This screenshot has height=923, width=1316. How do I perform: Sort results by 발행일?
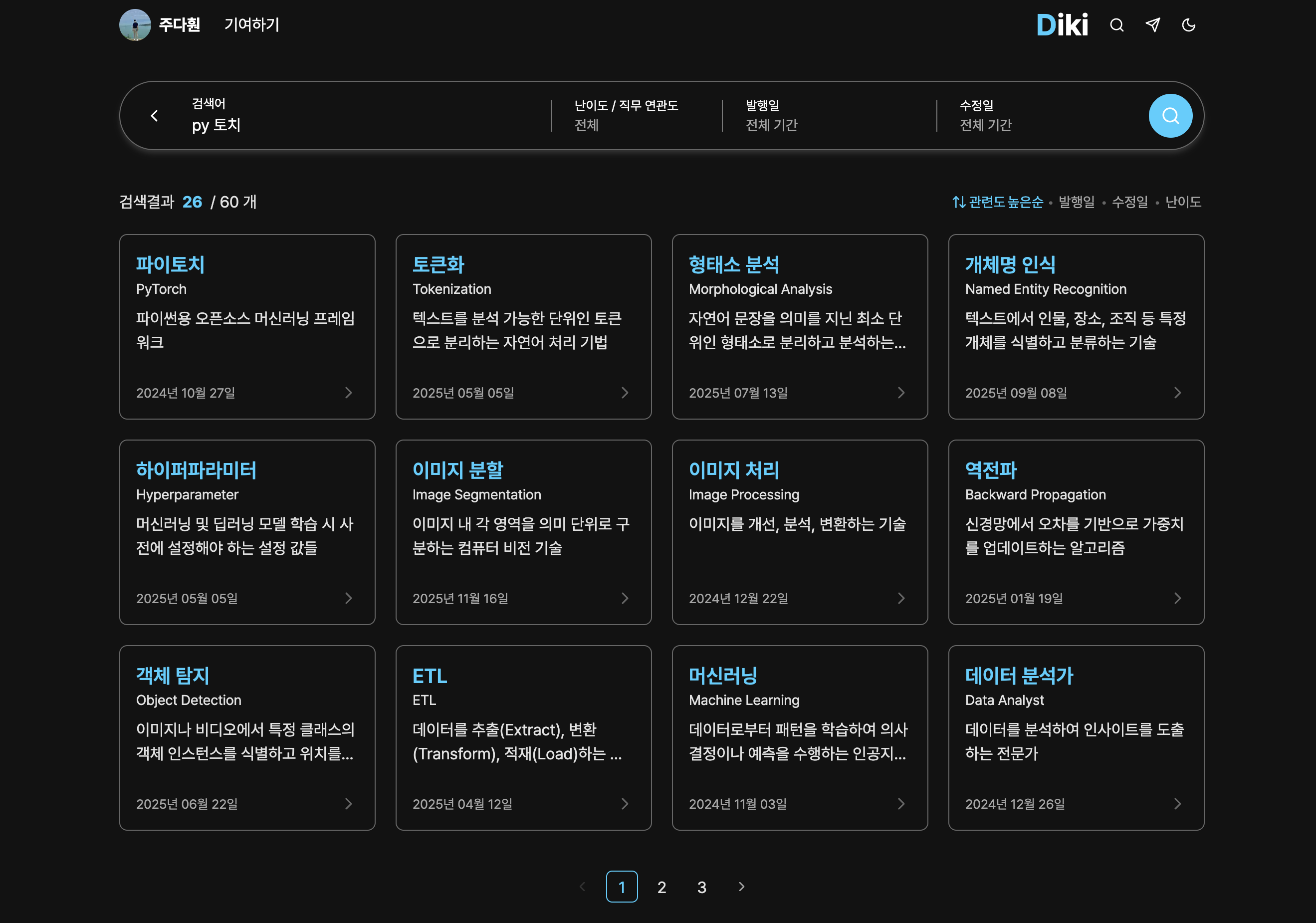pos(1076,202)
